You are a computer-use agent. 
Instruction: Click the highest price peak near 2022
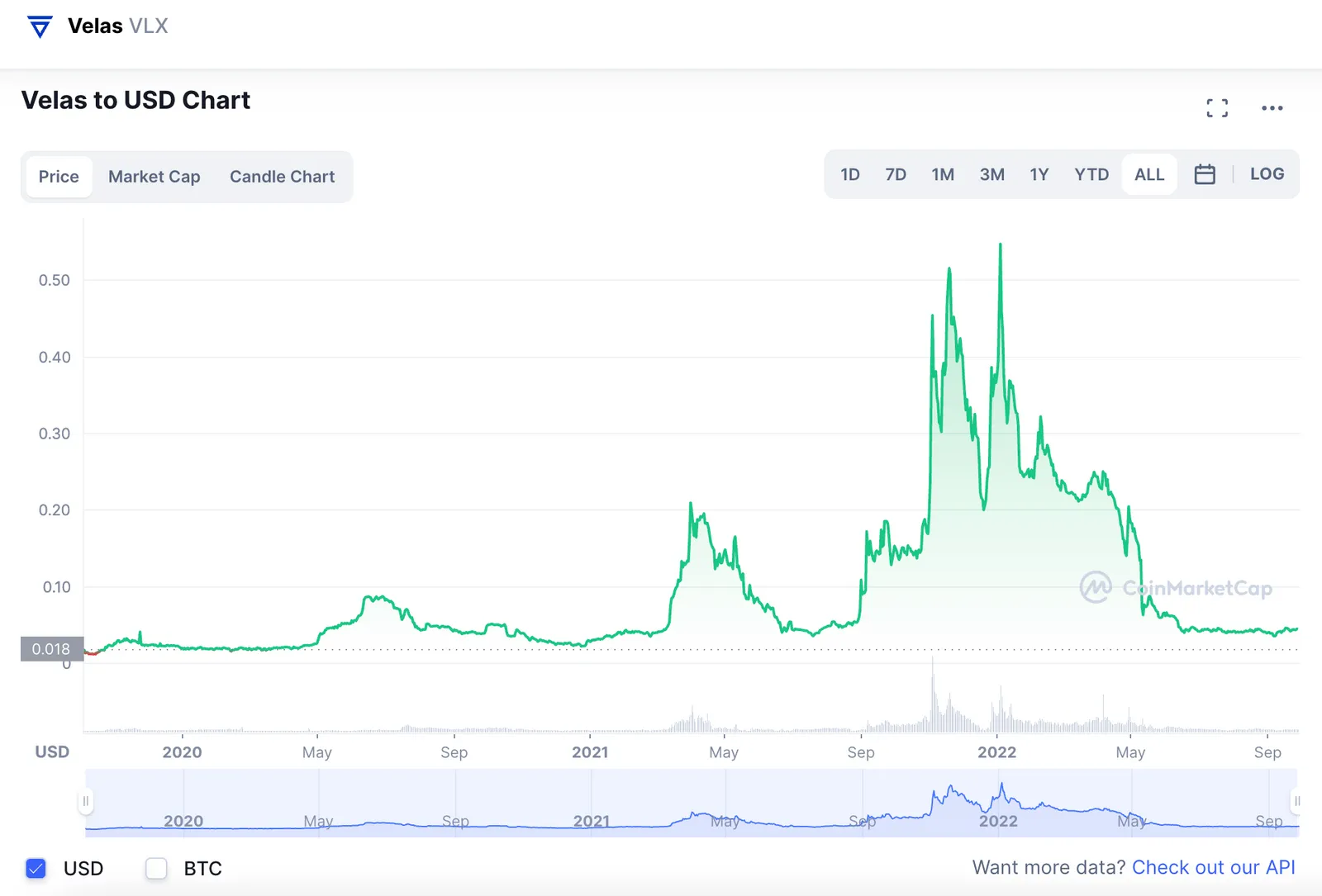tap(1001, 244)
